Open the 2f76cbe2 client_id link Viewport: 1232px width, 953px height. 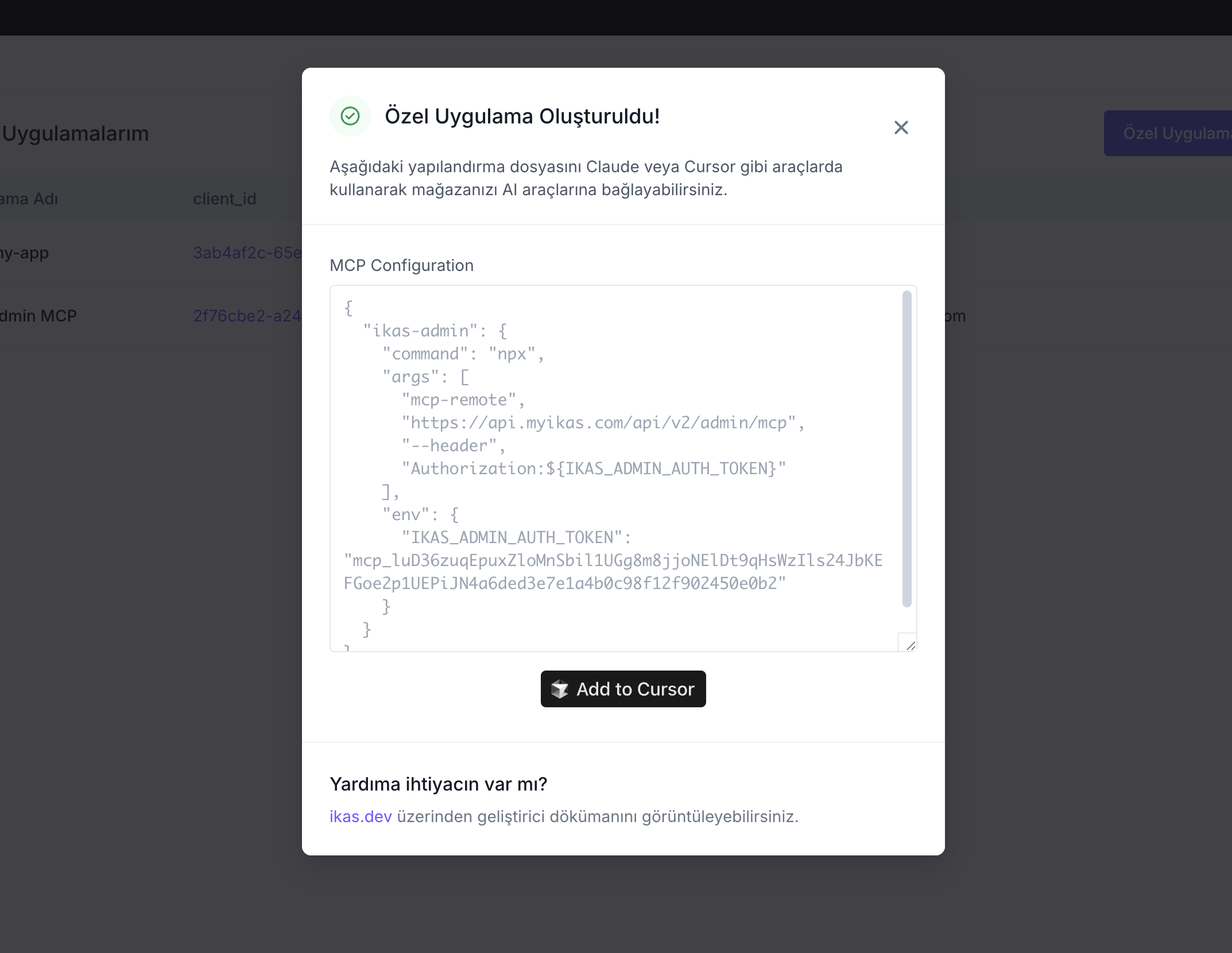247,316
